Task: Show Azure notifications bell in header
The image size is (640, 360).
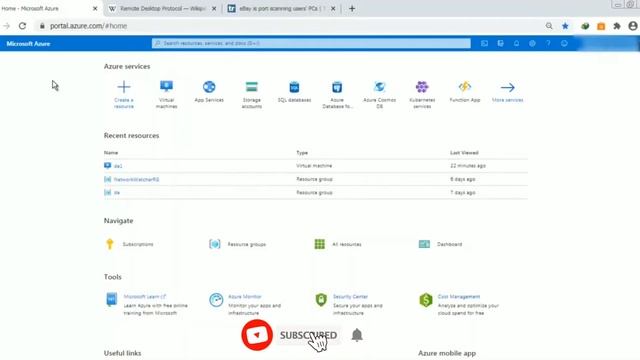Action: click(x=516, y=43)
